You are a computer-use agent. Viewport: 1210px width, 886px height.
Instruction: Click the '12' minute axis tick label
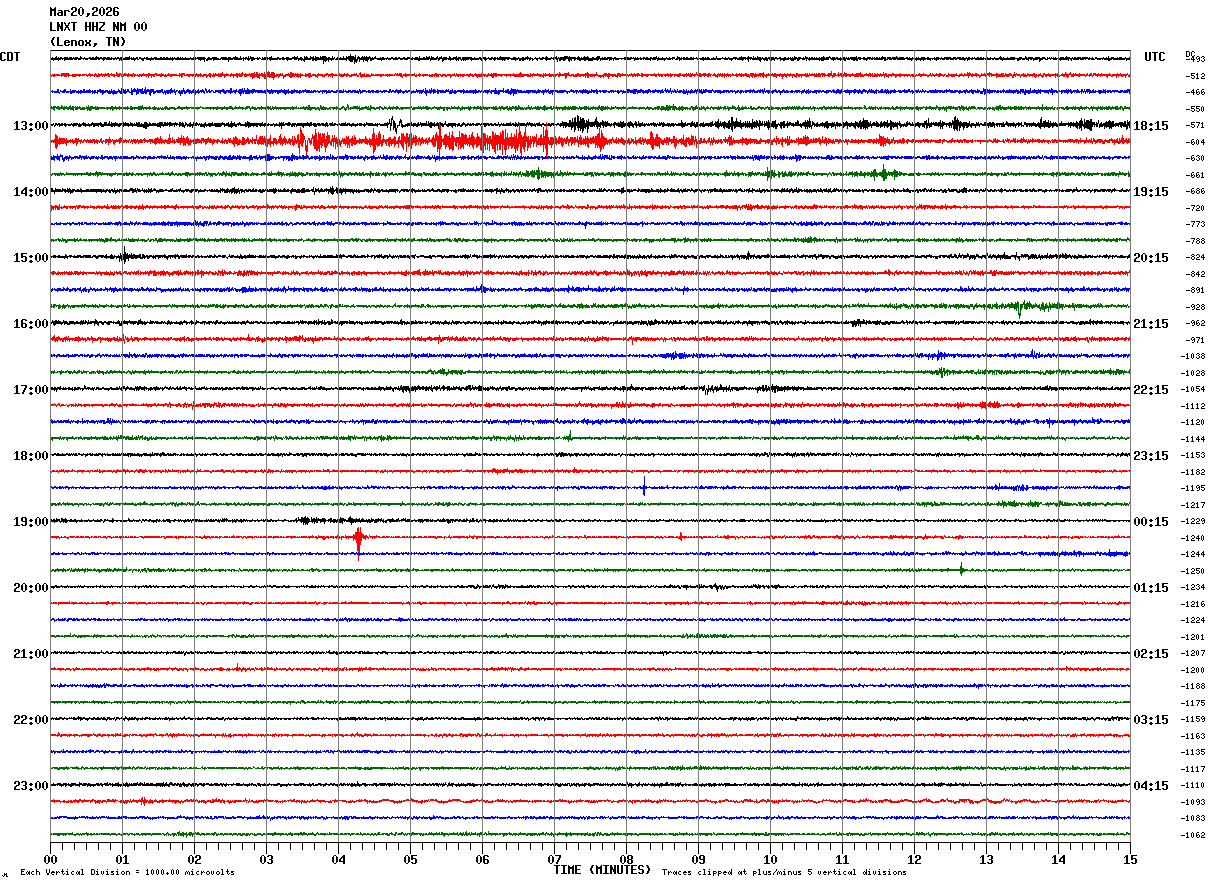(x=914, y=859)
